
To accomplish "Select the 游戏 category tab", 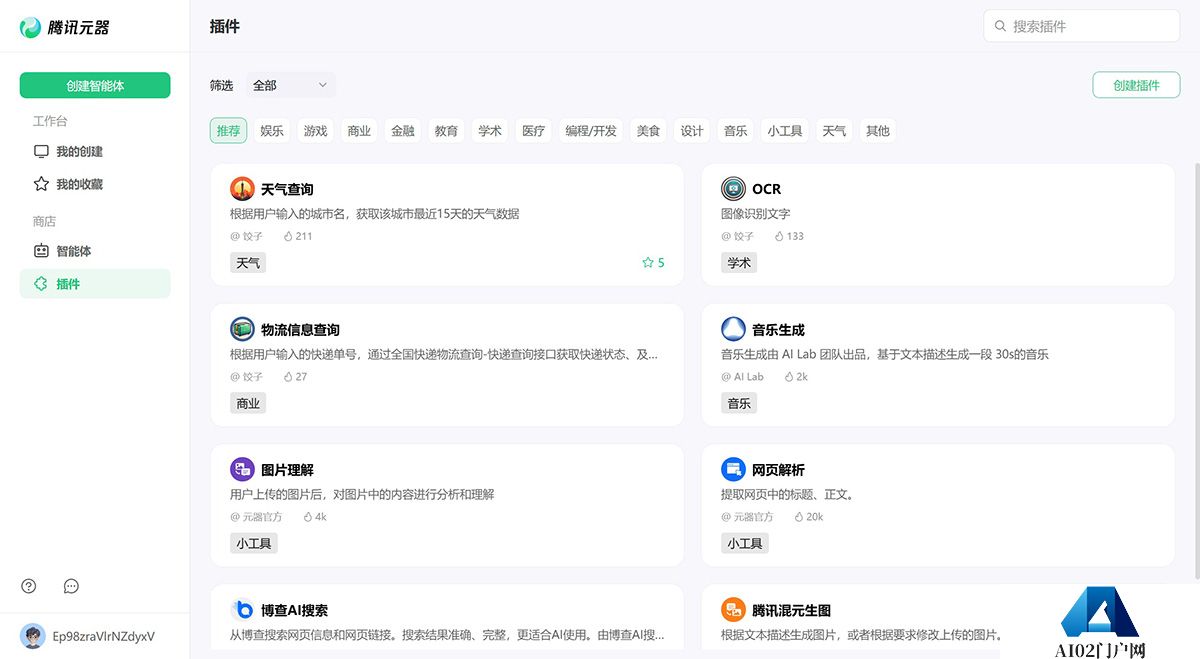I will [x=316, y=131].
